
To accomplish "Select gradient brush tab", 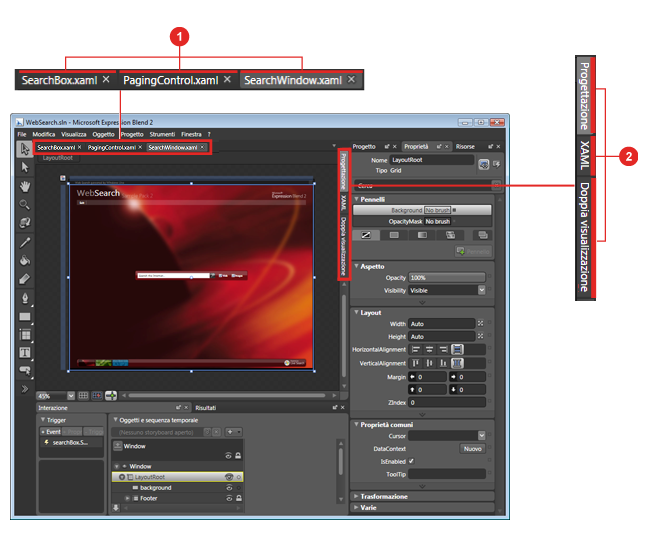I will (x=422, y=235).
